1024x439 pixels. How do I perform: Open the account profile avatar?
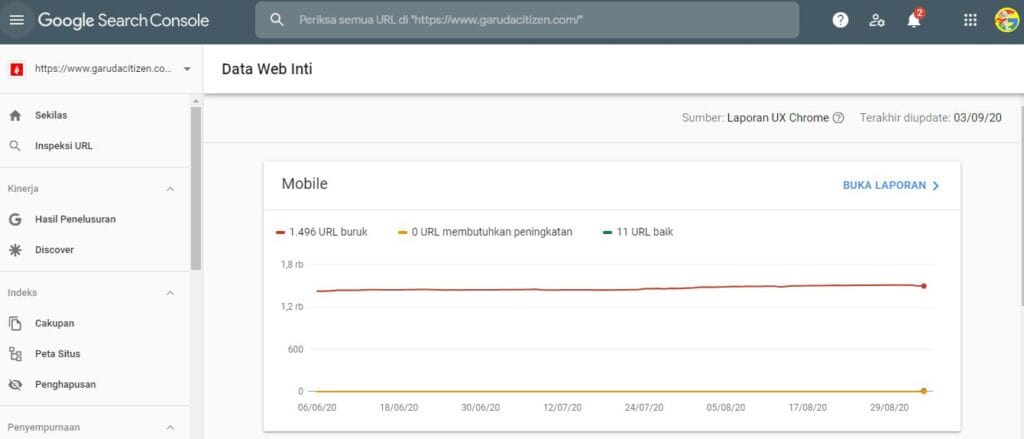tap(1006, 20)
